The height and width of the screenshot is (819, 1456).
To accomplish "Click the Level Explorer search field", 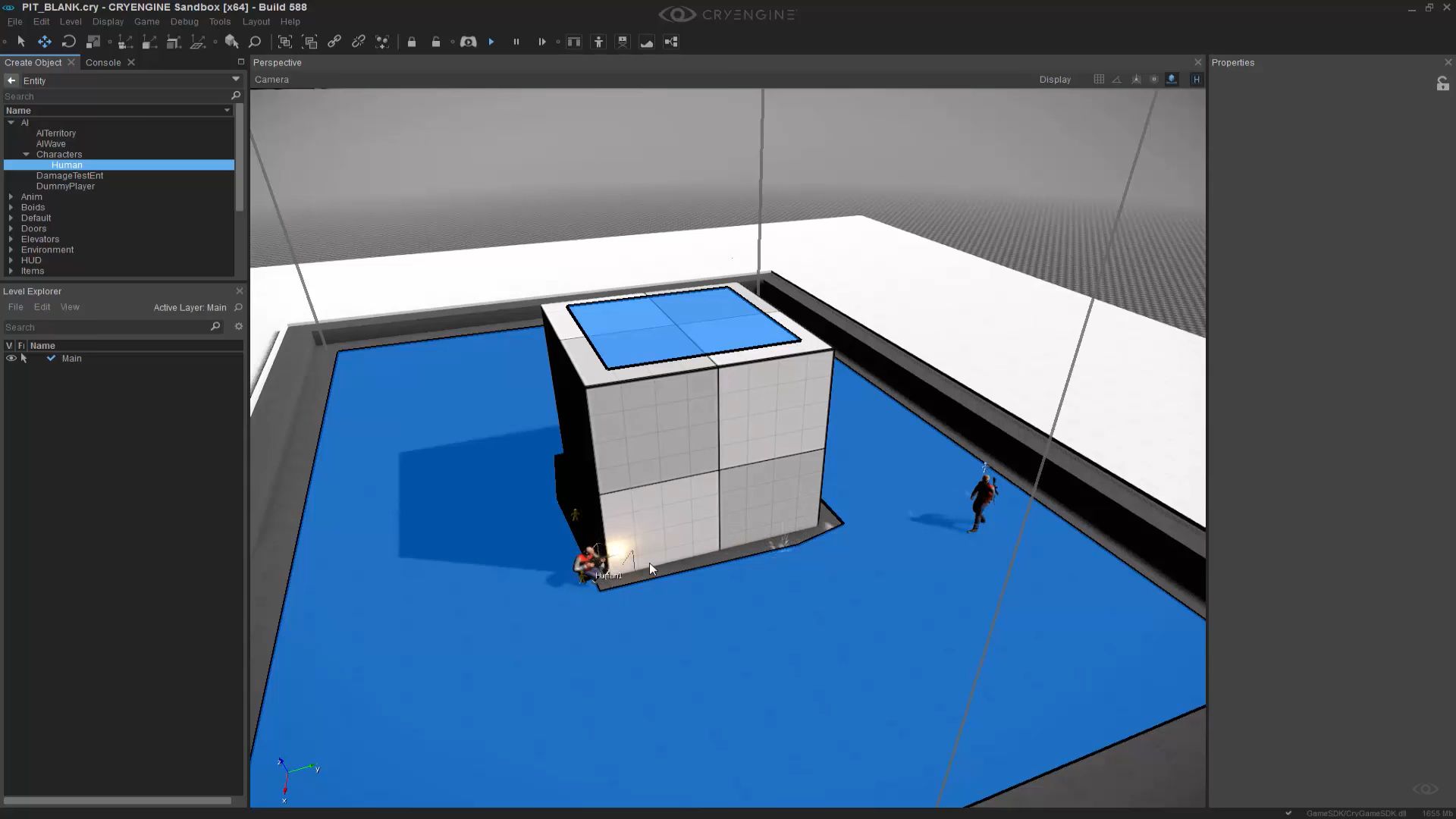I will pos(106,327).
